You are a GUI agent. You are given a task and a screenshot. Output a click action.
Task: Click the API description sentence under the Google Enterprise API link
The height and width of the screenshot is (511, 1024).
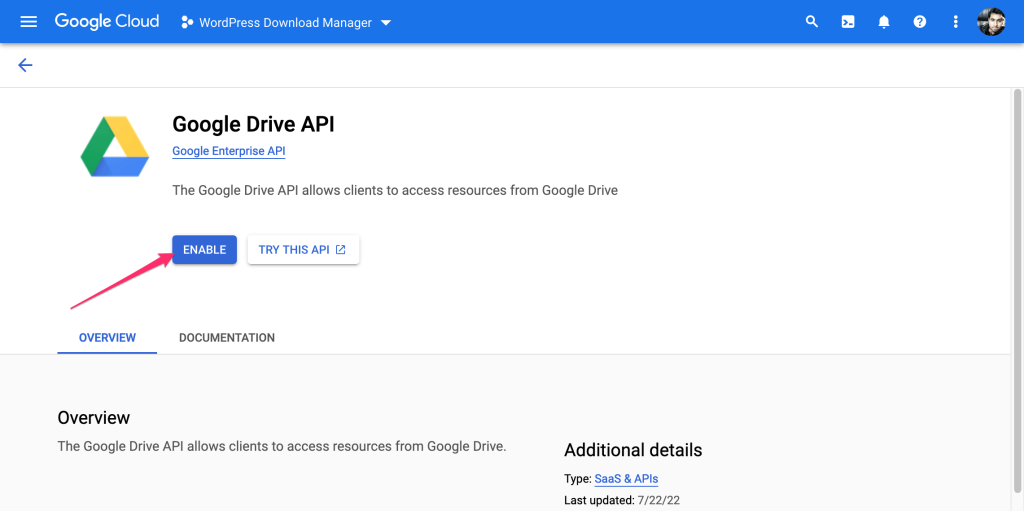click(395, 191)
